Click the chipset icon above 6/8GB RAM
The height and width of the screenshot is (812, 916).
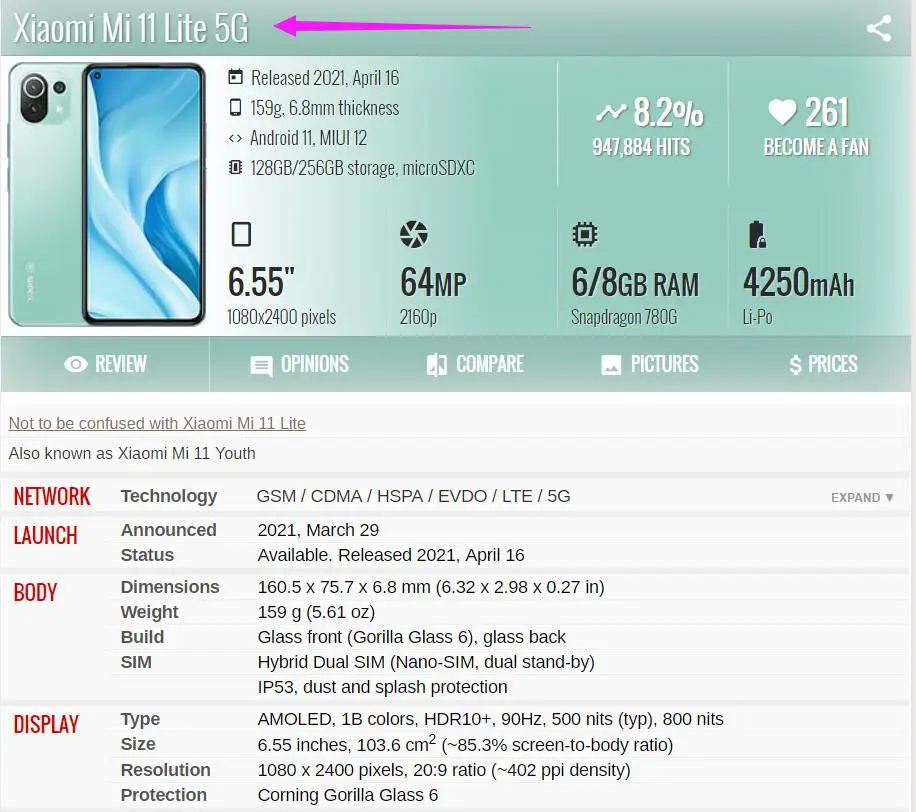click(x=585, y=234)
